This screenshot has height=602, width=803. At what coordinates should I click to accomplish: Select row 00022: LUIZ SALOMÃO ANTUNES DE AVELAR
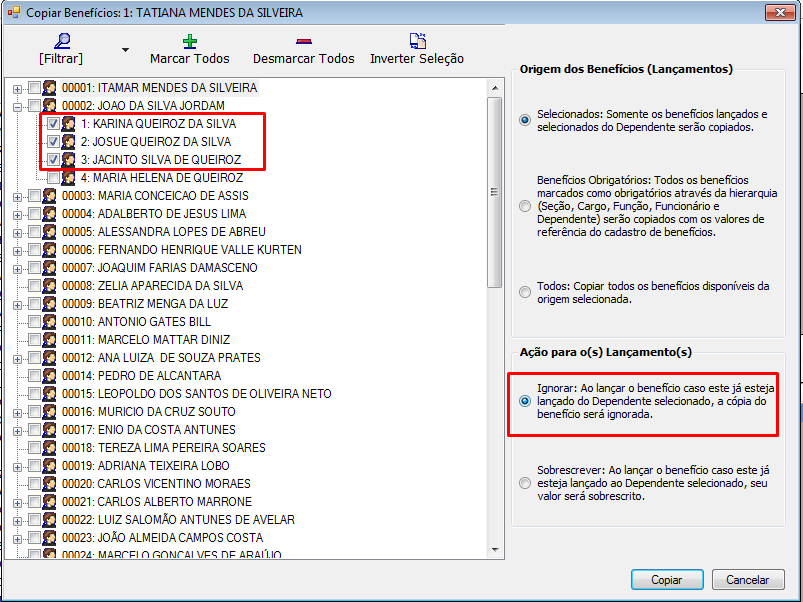click(x=178, y=520)
